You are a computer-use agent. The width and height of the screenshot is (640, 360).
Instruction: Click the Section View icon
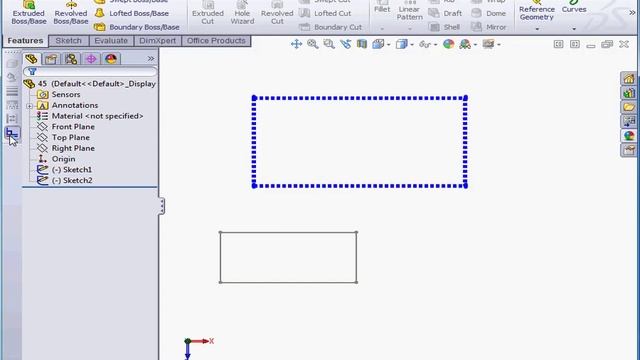pyautogui.click(x=362, y=44)
